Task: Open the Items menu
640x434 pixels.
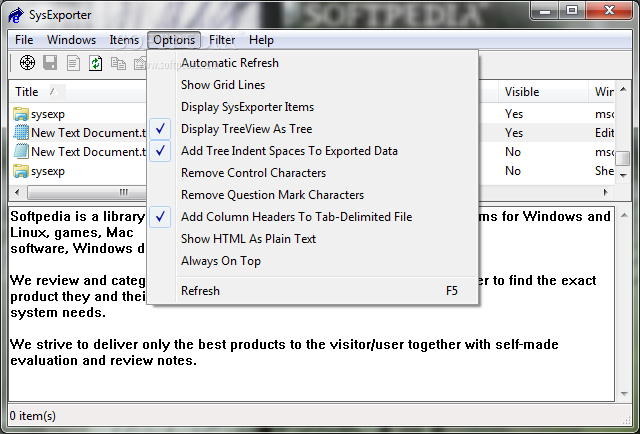Action: coord(124,40)
